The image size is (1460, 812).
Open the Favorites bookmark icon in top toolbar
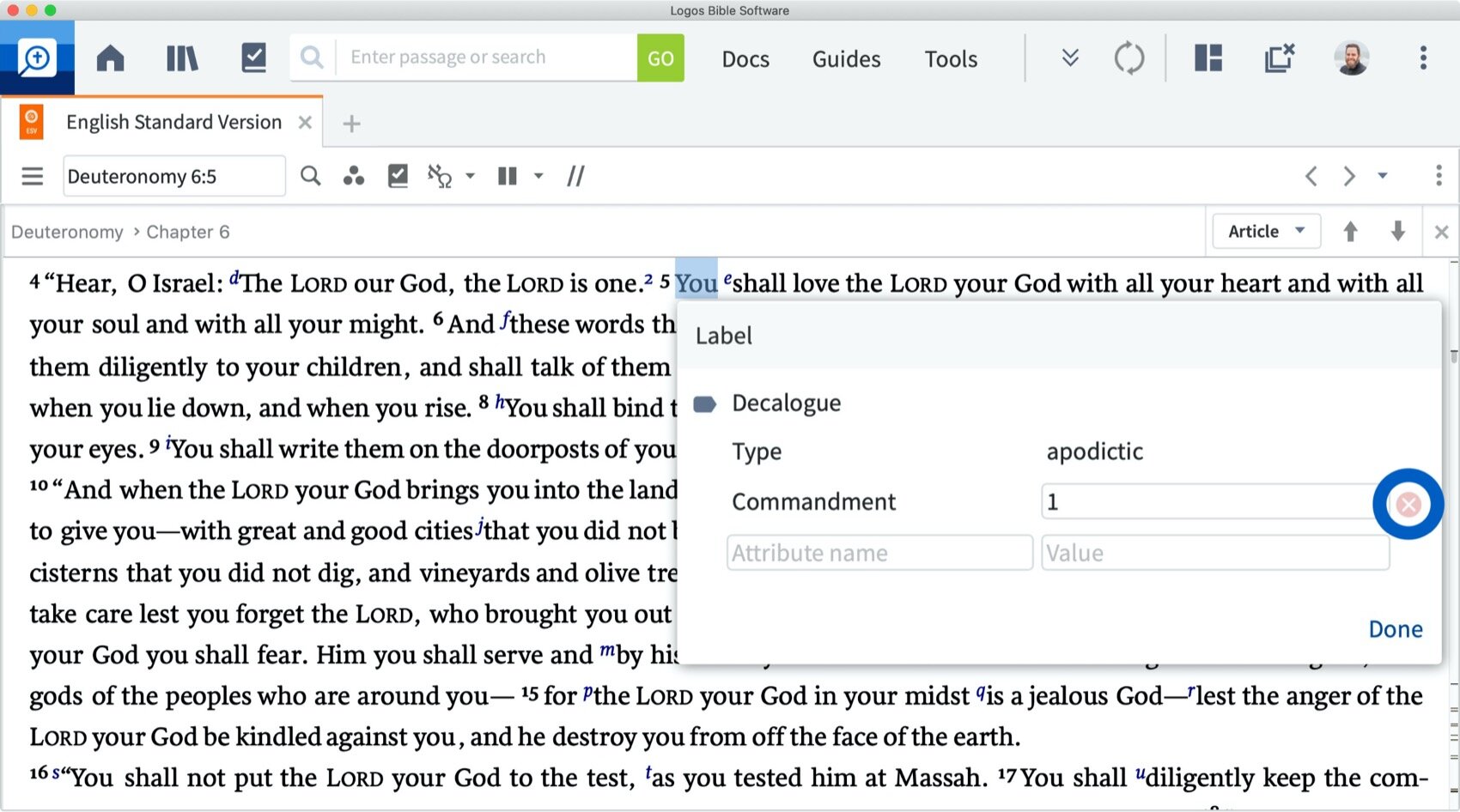click(x=253, y=58)
